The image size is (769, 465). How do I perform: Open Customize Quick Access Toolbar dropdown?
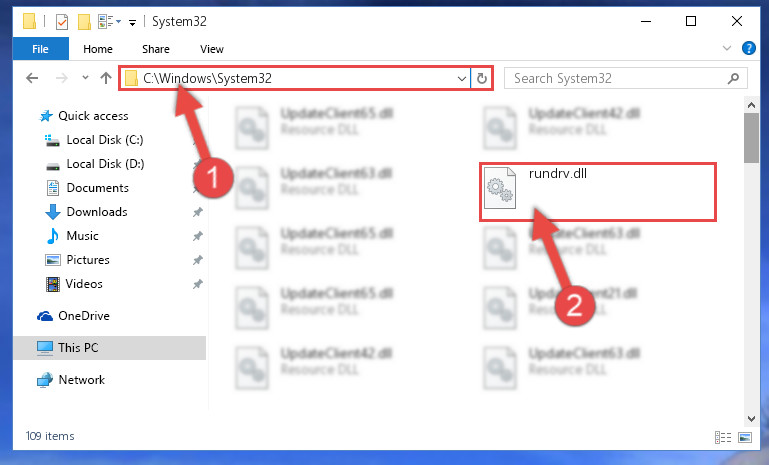click(132, 23)
